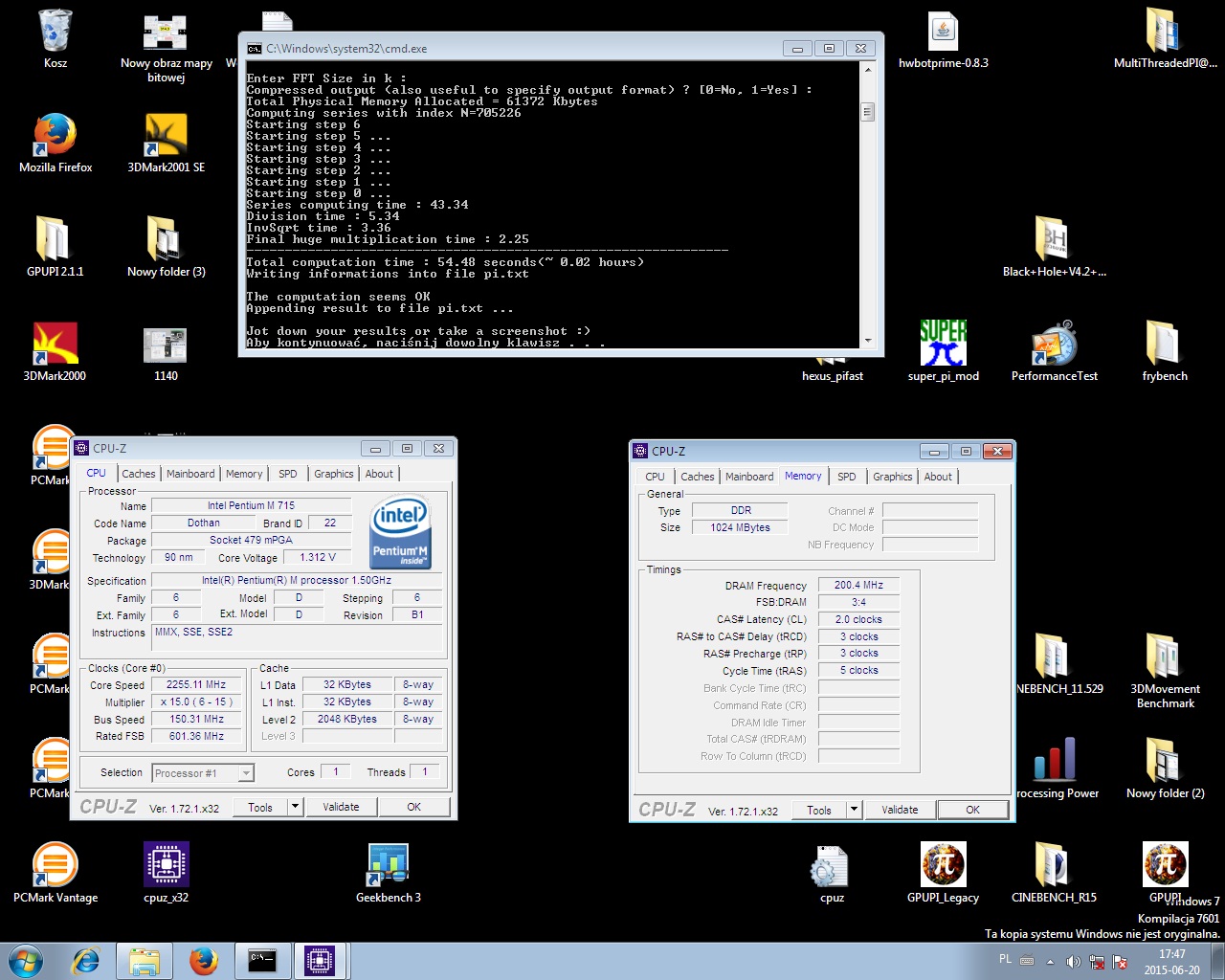Open the frybench folder
1225x980 pixels.
1165,351
